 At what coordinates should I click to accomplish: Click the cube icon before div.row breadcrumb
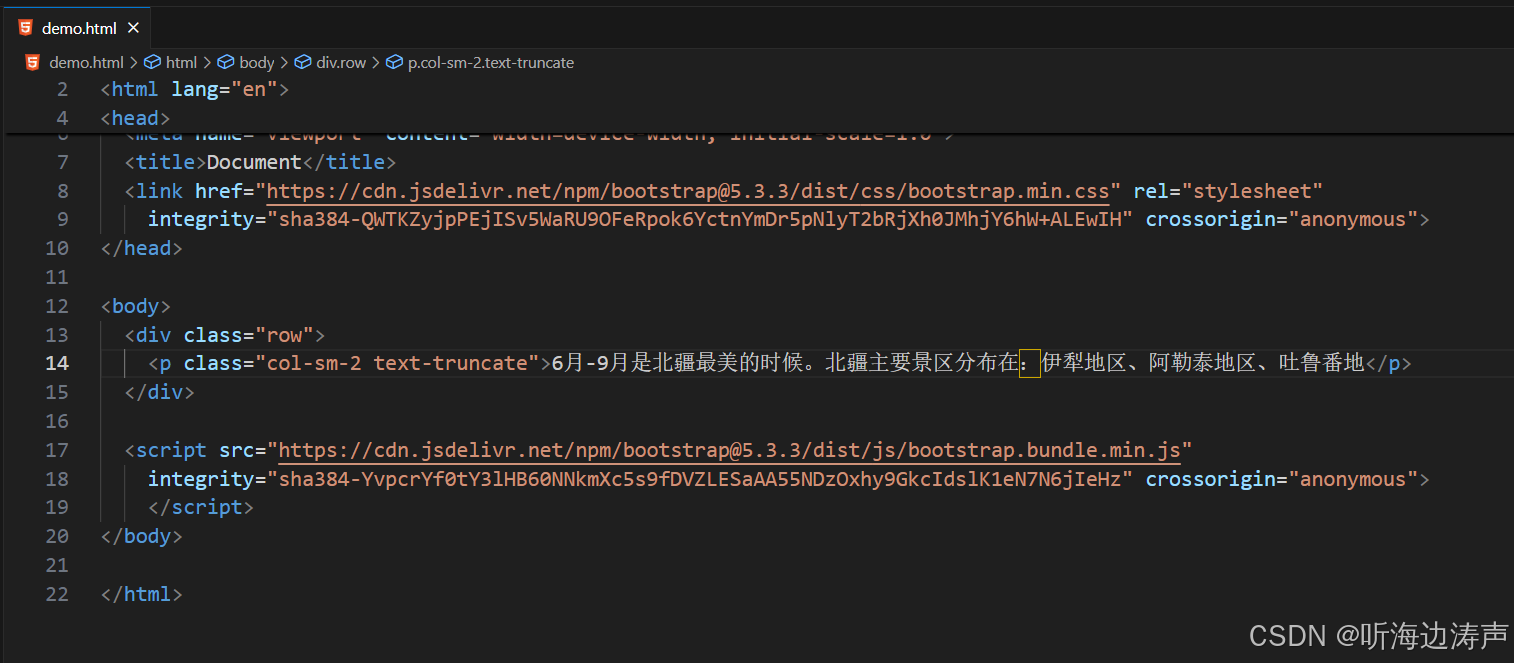click(303, 62)
